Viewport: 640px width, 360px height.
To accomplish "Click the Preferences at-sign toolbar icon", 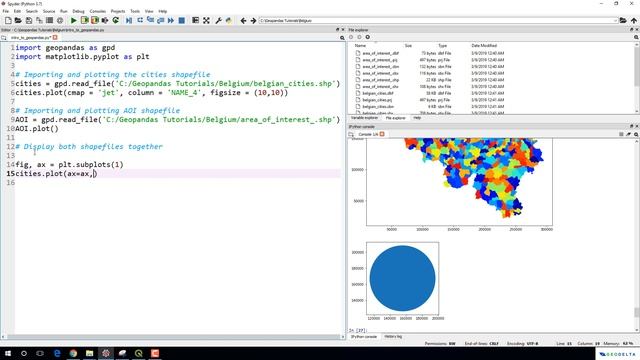I will (60, 20).
